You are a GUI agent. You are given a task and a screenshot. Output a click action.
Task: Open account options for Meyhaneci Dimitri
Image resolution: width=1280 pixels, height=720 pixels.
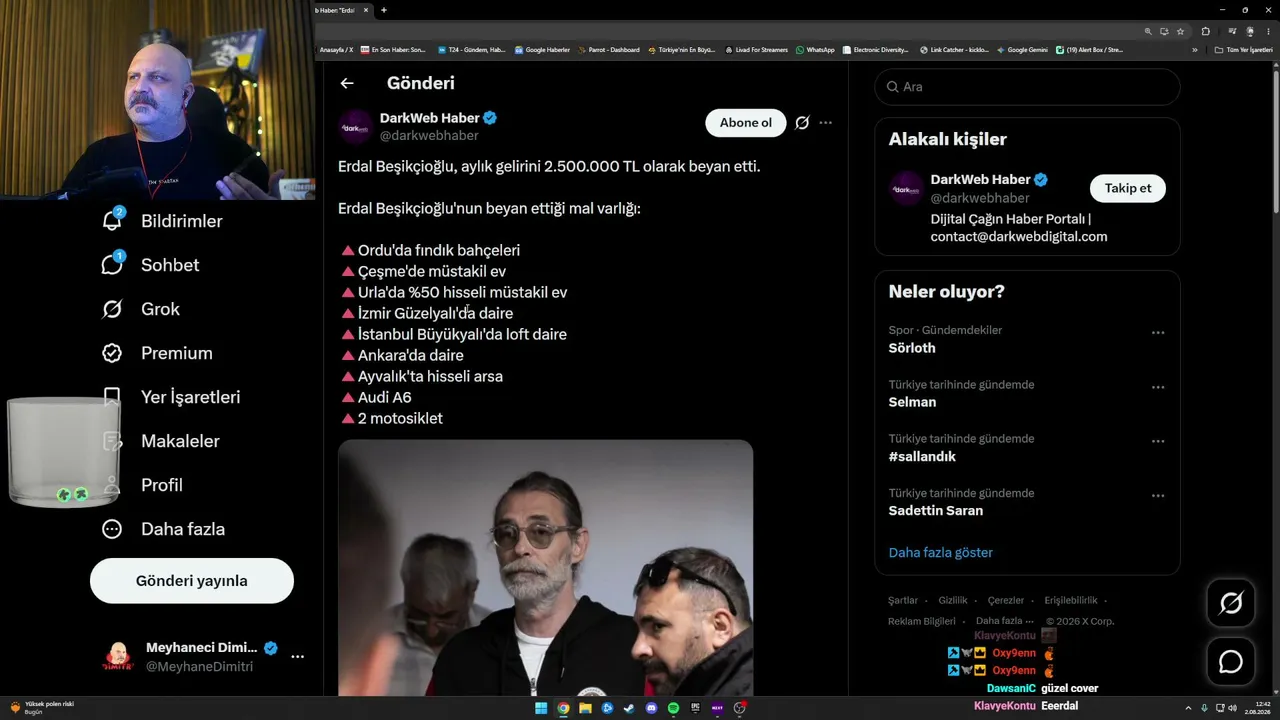[297, 657]
